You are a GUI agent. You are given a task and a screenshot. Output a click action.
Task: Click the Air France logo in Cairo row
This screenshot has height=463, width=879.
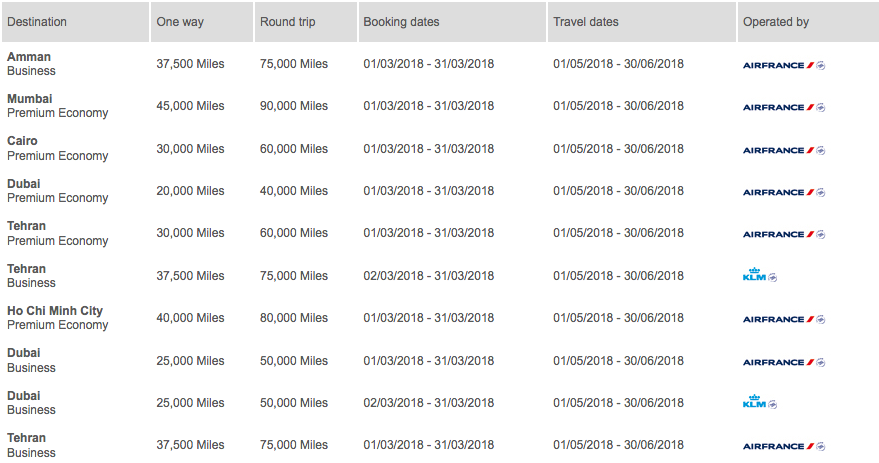783,150
